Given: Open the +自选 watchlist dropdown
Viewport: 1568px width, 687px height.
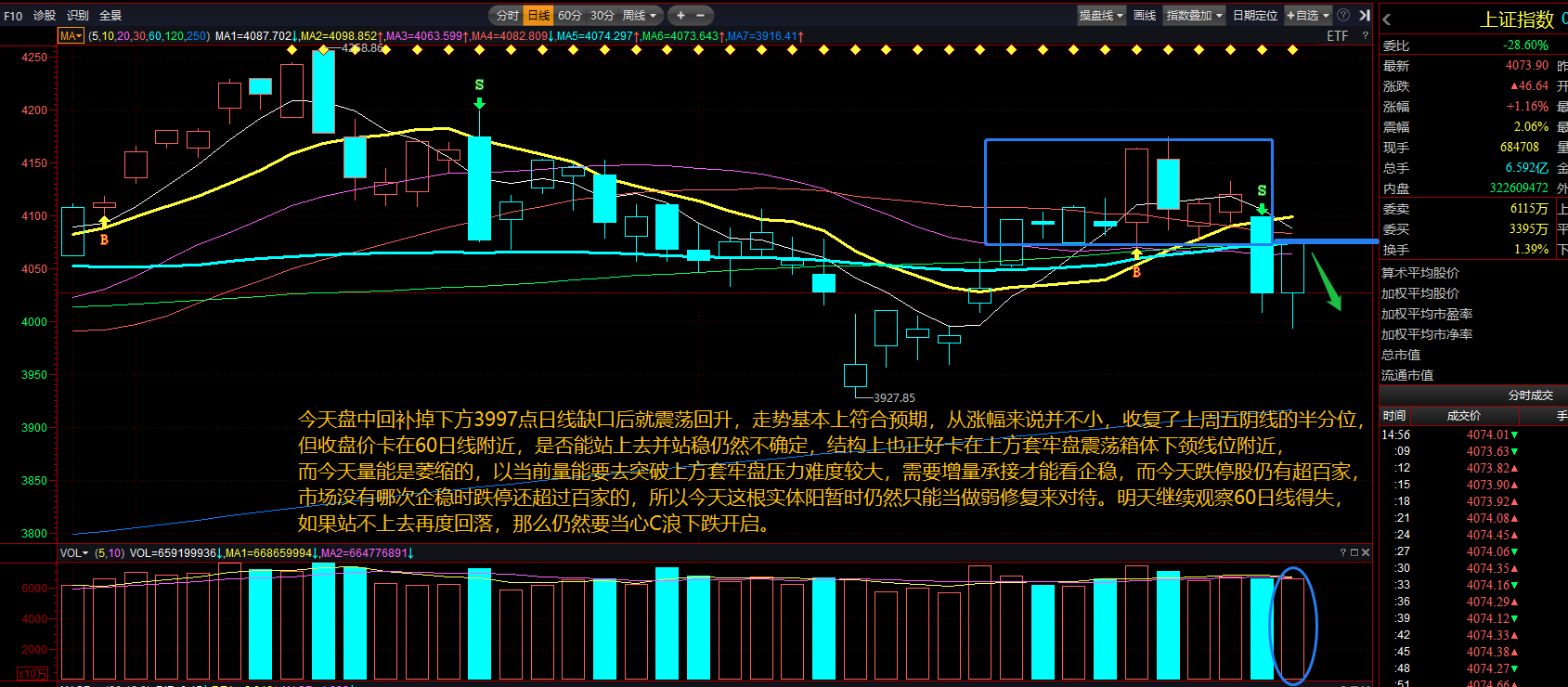Looking at the screenshot, I should click(x=1308, y=15).
